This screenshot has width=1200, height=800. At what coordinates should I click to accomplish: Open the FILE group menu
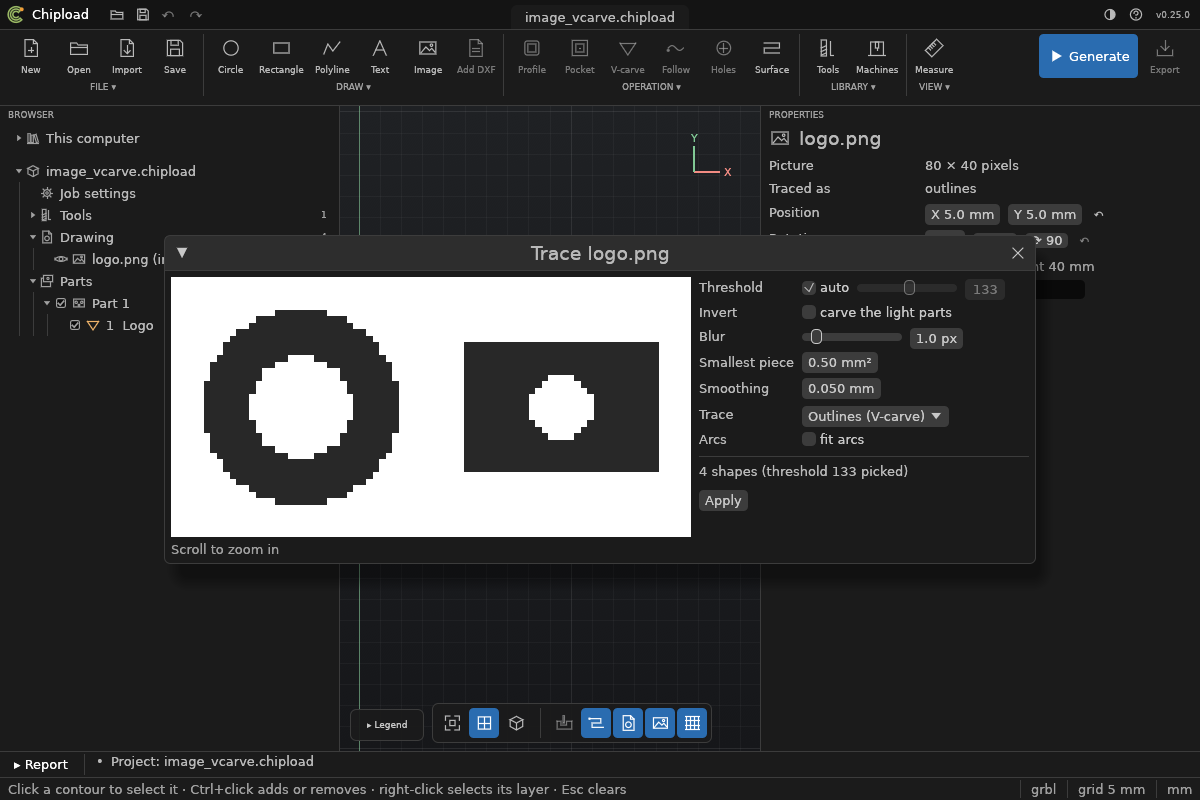tap(103, 87)
